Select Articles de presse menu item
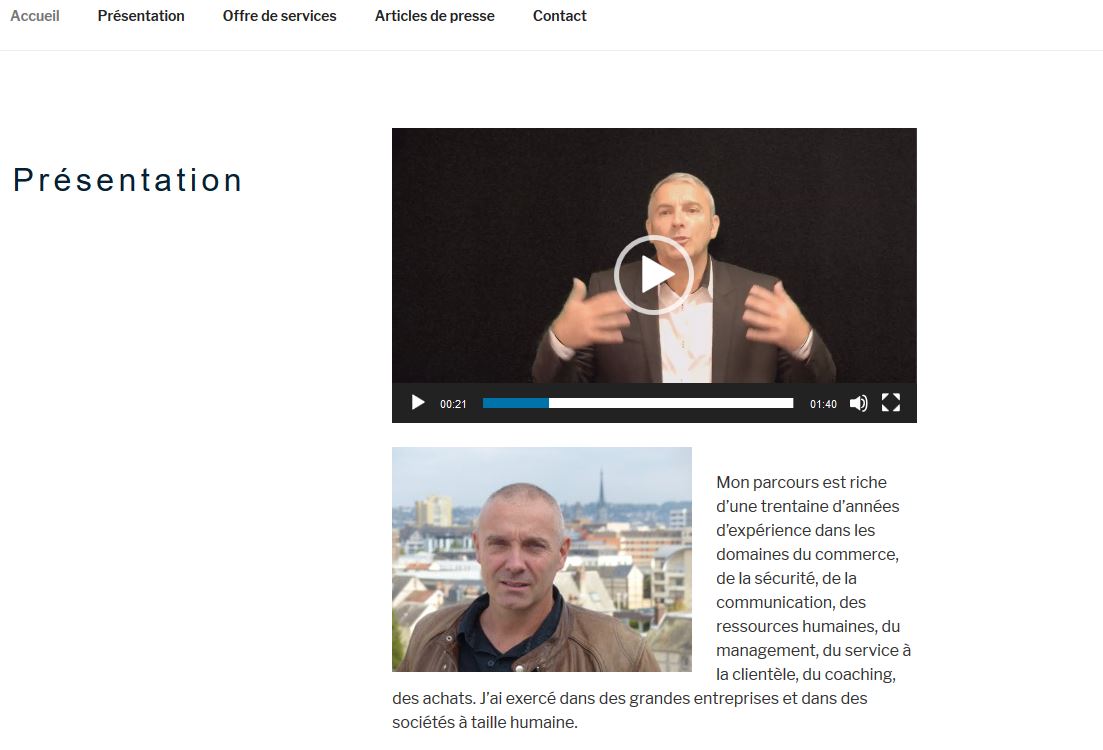The image size is (1103, 750). [435, 15]
